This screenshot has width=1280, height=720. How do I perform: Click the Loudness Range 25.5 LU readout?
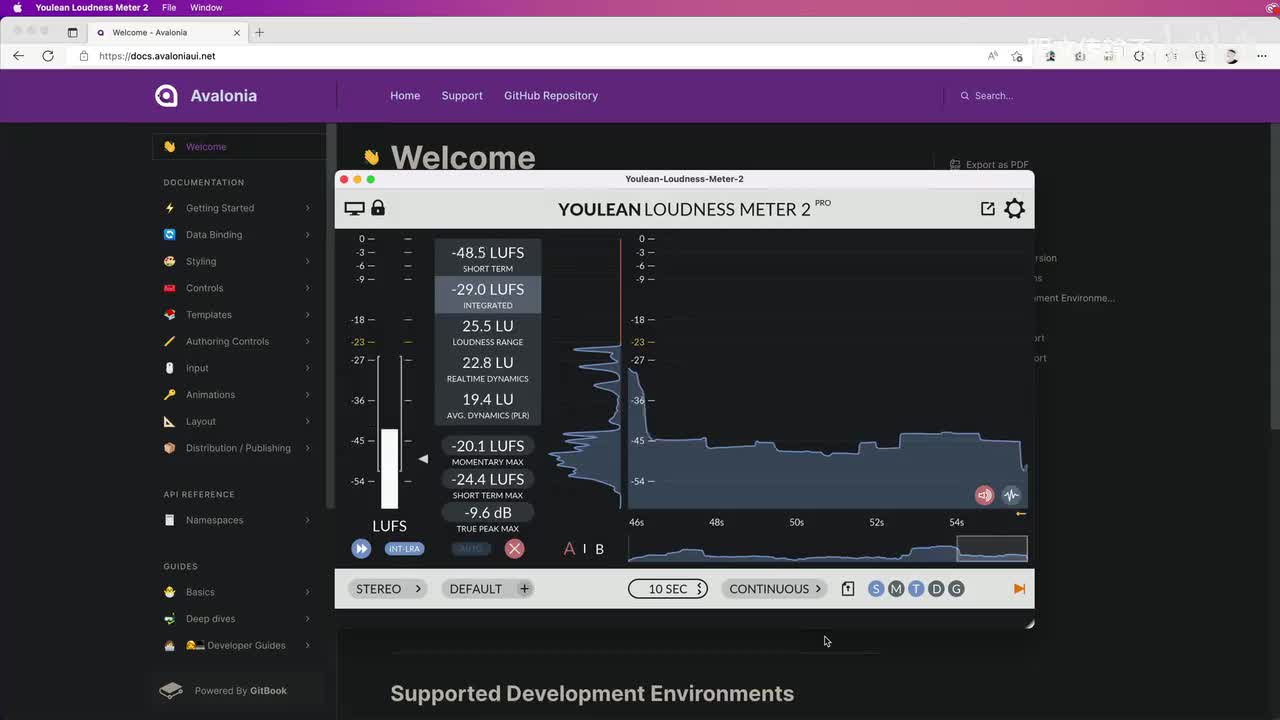click(488, 331)
